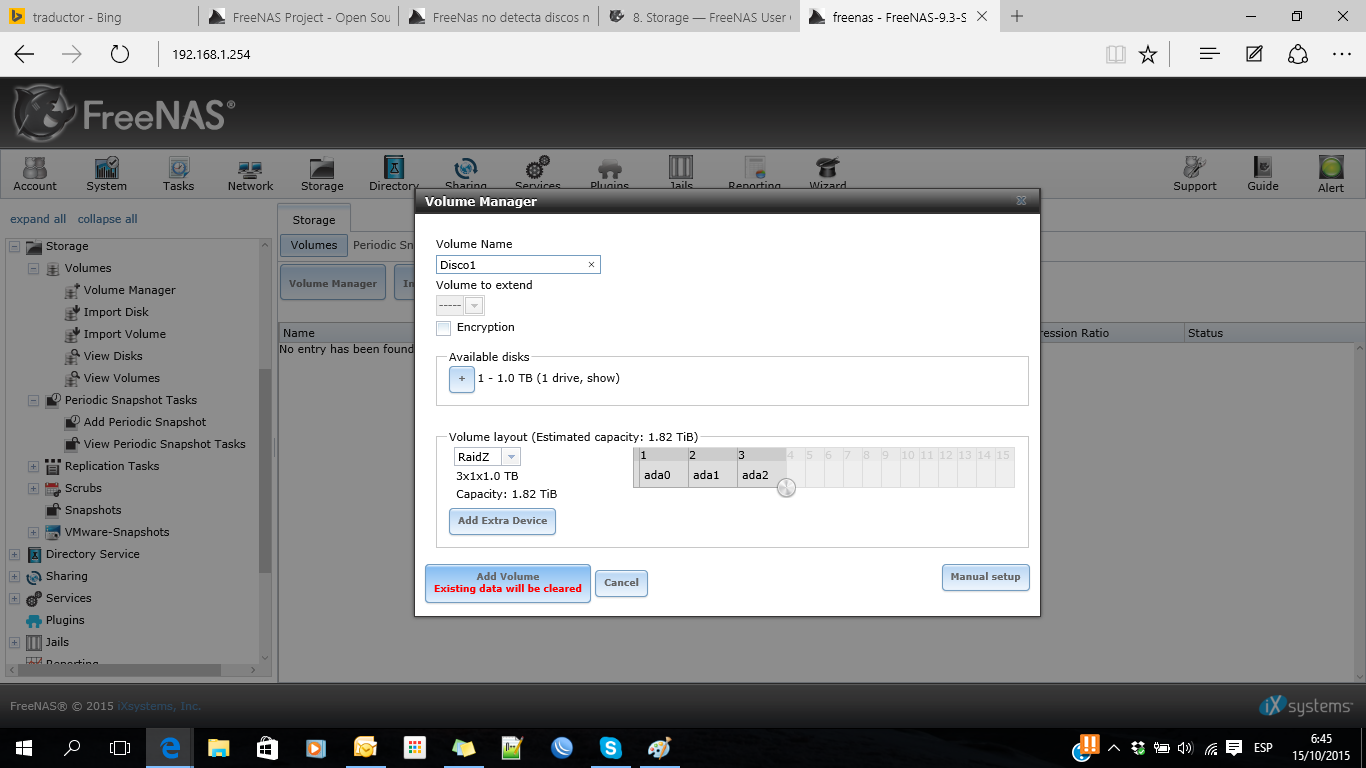Switch to FreeNas no detecta discos tab
The image size is (1366, 768).
(499, 17)
